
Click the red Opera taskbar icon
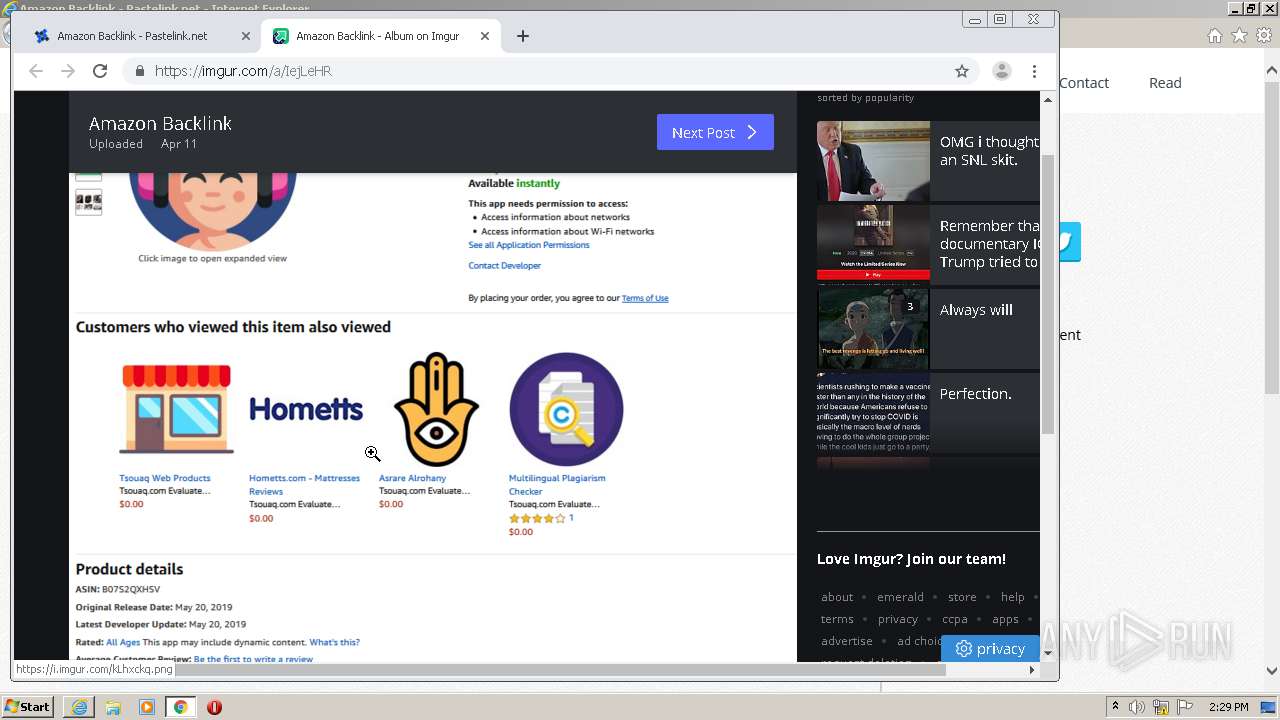pos(214,707)
